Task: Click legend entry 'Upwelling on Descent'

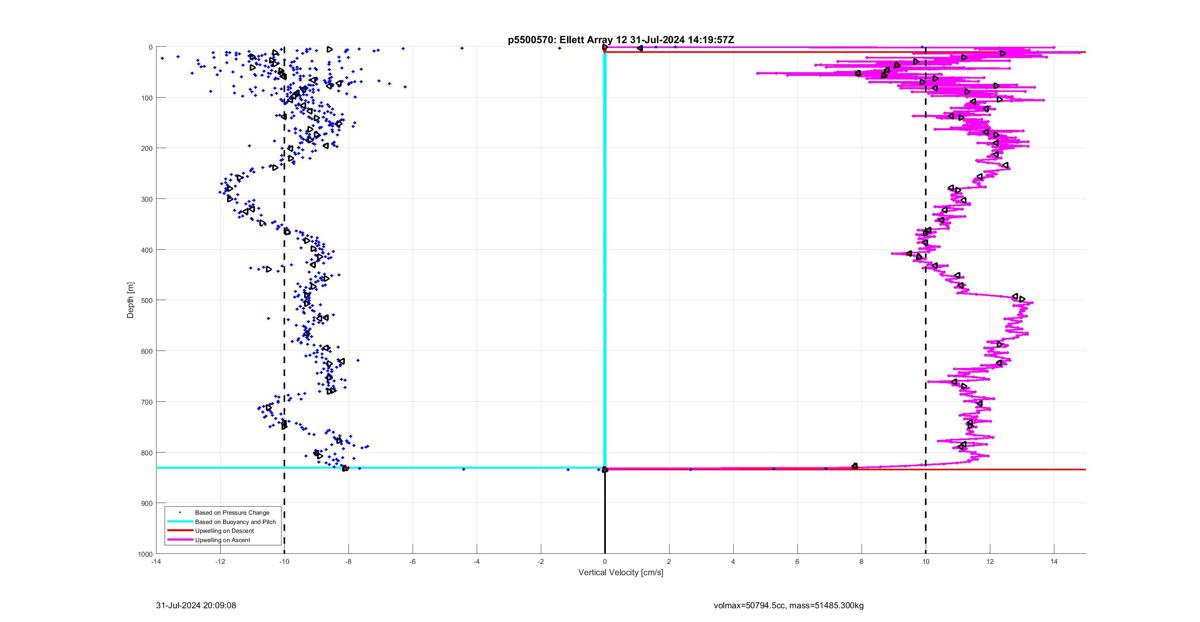Action: (224, 531)
